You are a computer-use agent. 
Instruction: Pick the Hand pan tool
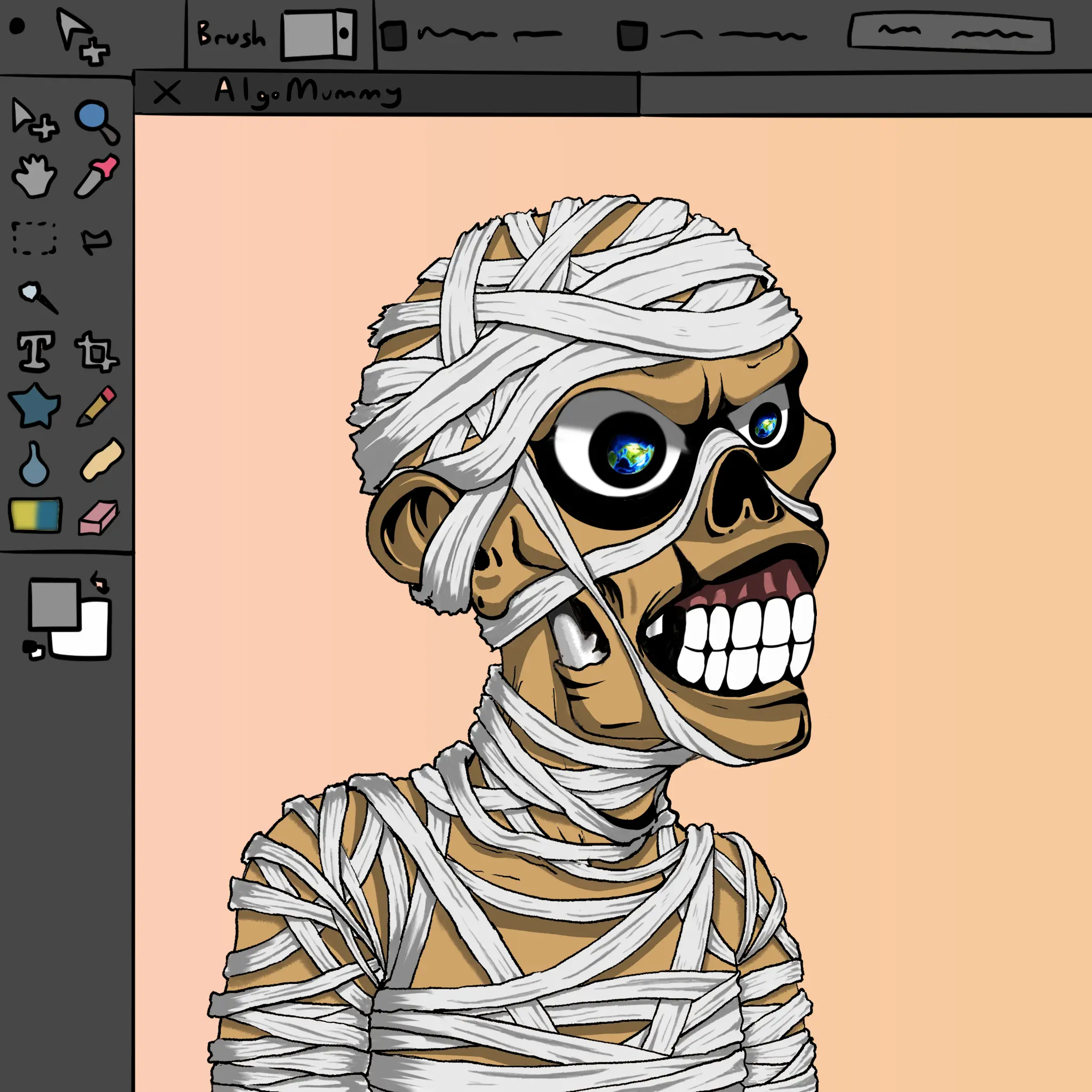click(x=35, y=176)
